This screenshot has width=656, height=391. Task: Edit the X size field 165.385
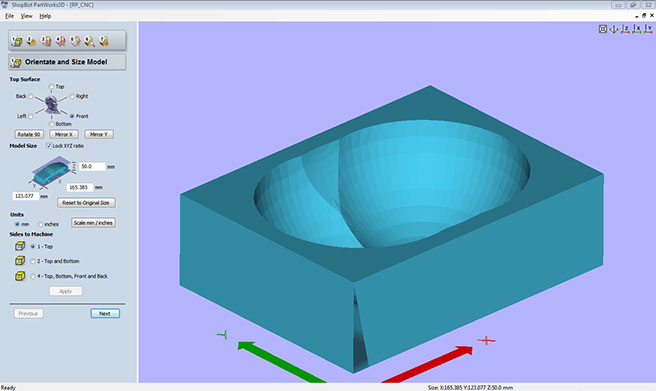point(79,187)
